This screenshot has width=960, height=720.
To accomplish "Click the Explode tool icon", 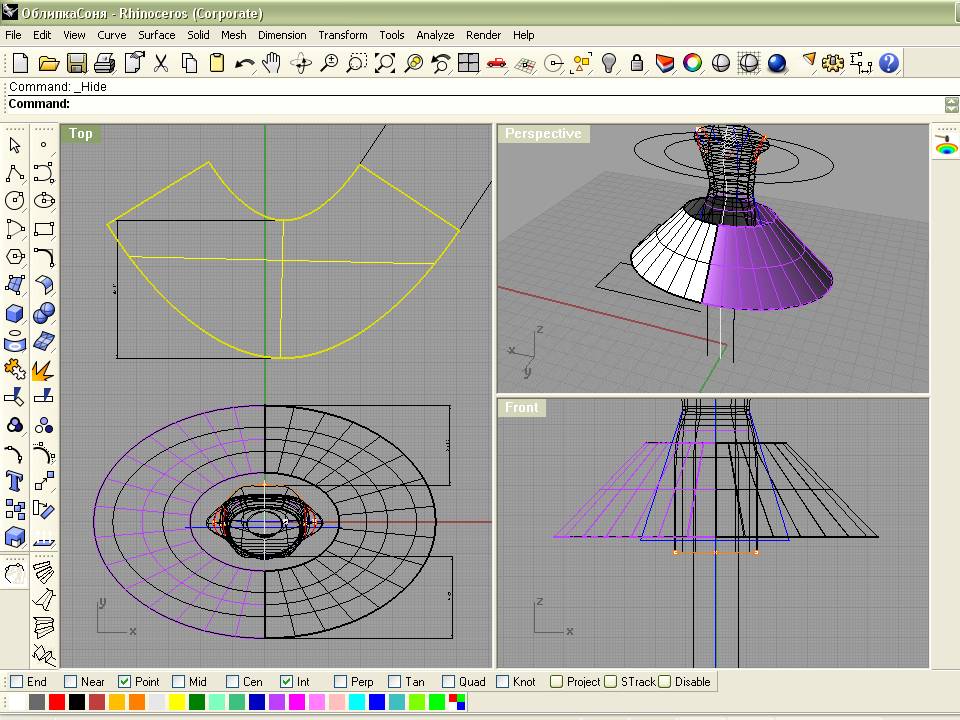I will point(43,370).
